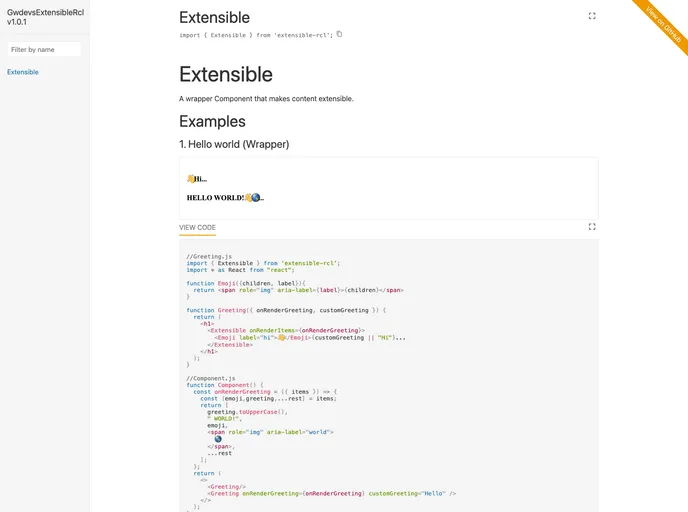Click the waving hand emoji after HELLO WORLD!
The image size is (688, 512).
(x=248, y=198)
